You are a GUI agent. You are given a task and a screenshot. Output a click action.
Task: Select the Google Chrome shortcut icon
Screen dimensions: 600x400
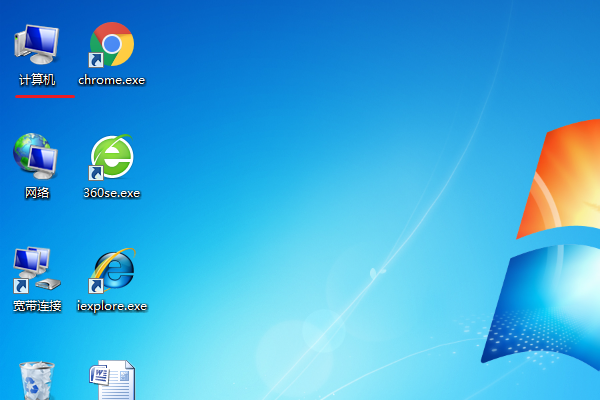pos(111,44)
